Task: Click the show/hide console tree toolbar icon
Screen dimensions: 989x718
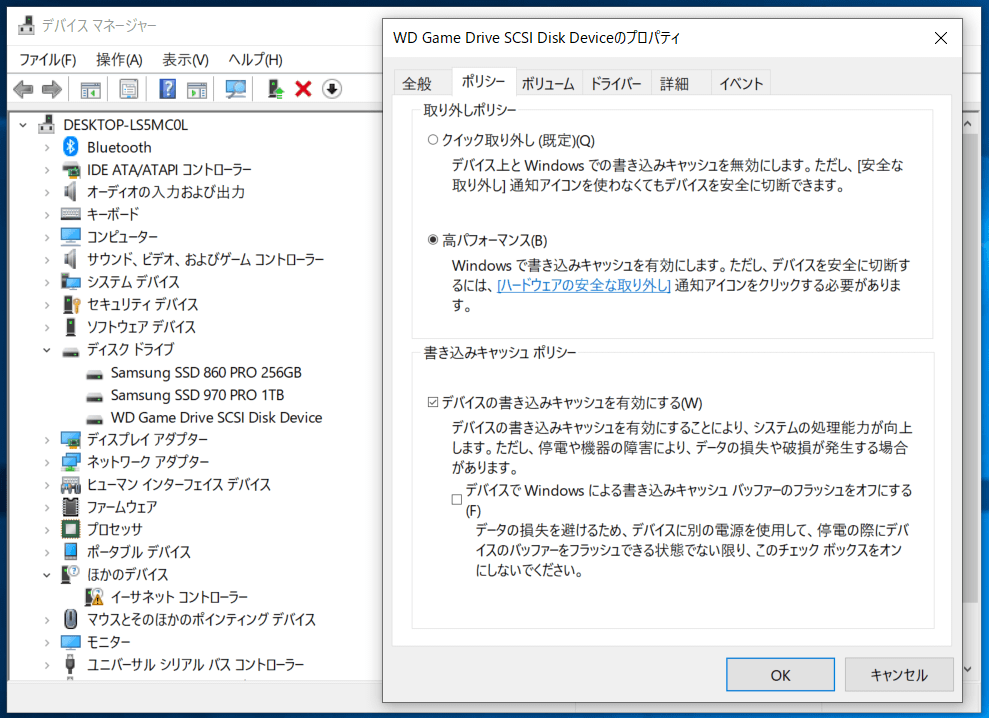Action: coord(91,90)
